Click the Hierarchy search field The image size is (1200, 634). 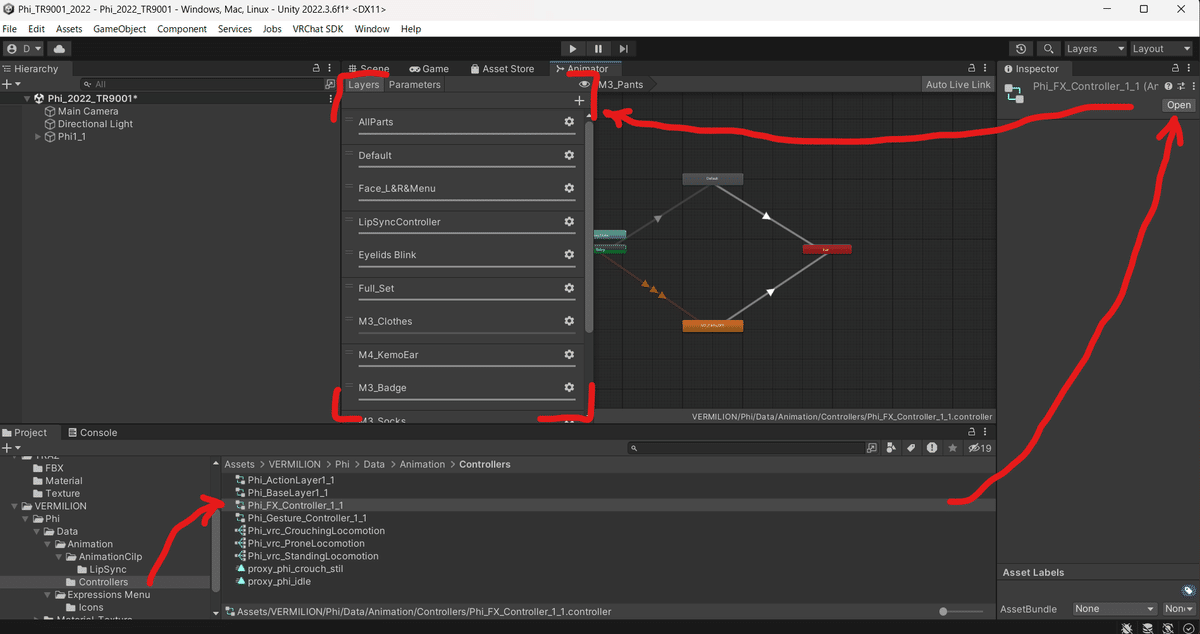coord(202,84)
